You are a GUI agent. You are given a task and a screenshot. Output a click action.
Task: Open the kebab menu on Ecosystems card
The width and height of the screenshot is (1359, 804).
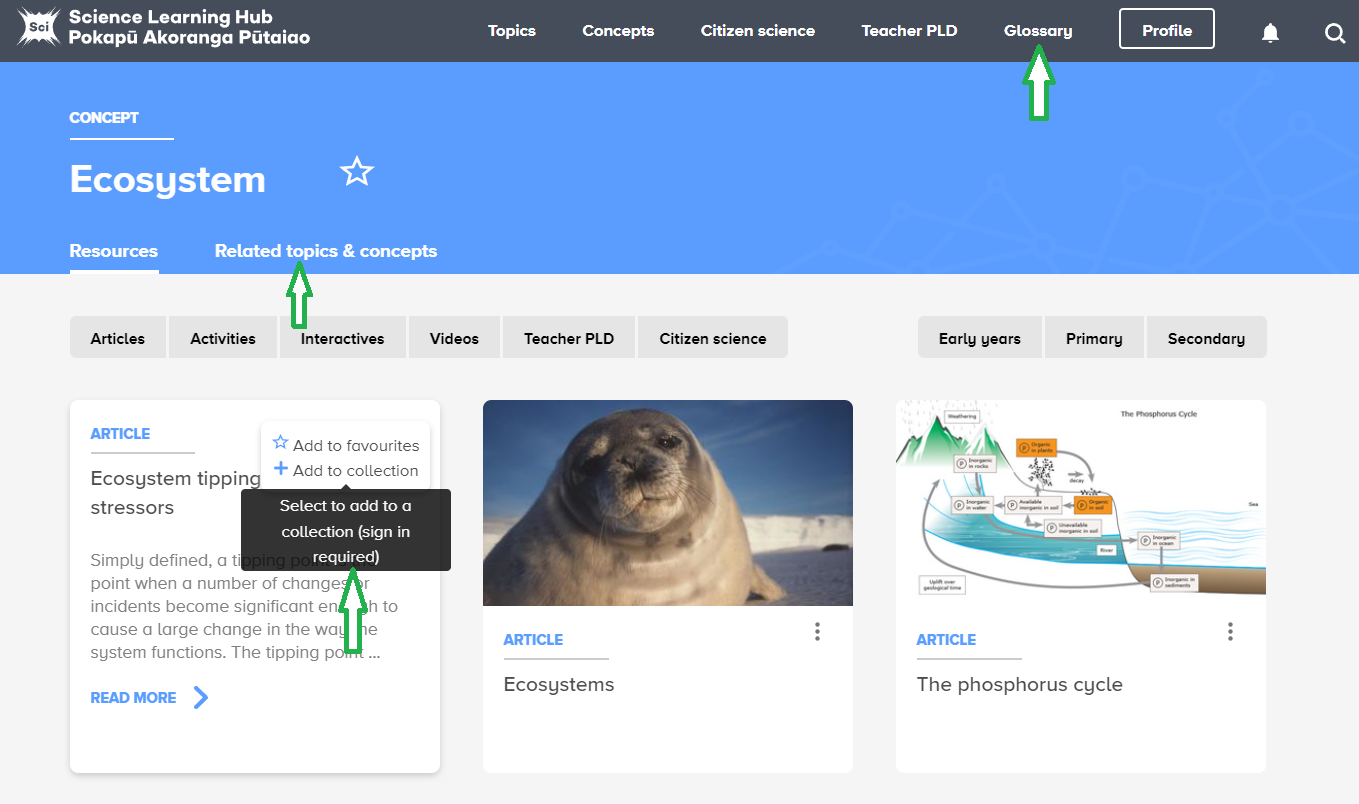click(x=817, y=631)
